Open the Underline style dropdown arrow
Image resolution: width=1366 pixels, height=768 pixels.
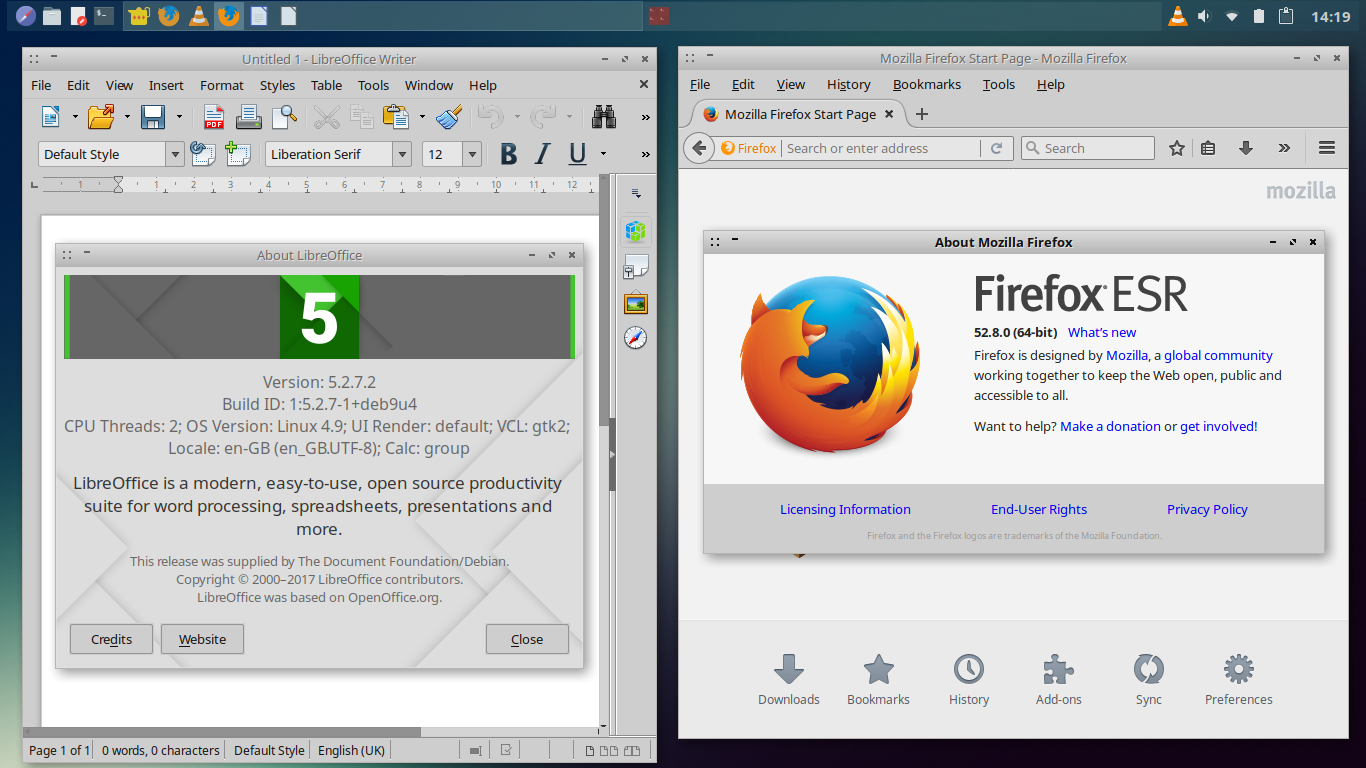pyautogui.click(x=603, y=154)
